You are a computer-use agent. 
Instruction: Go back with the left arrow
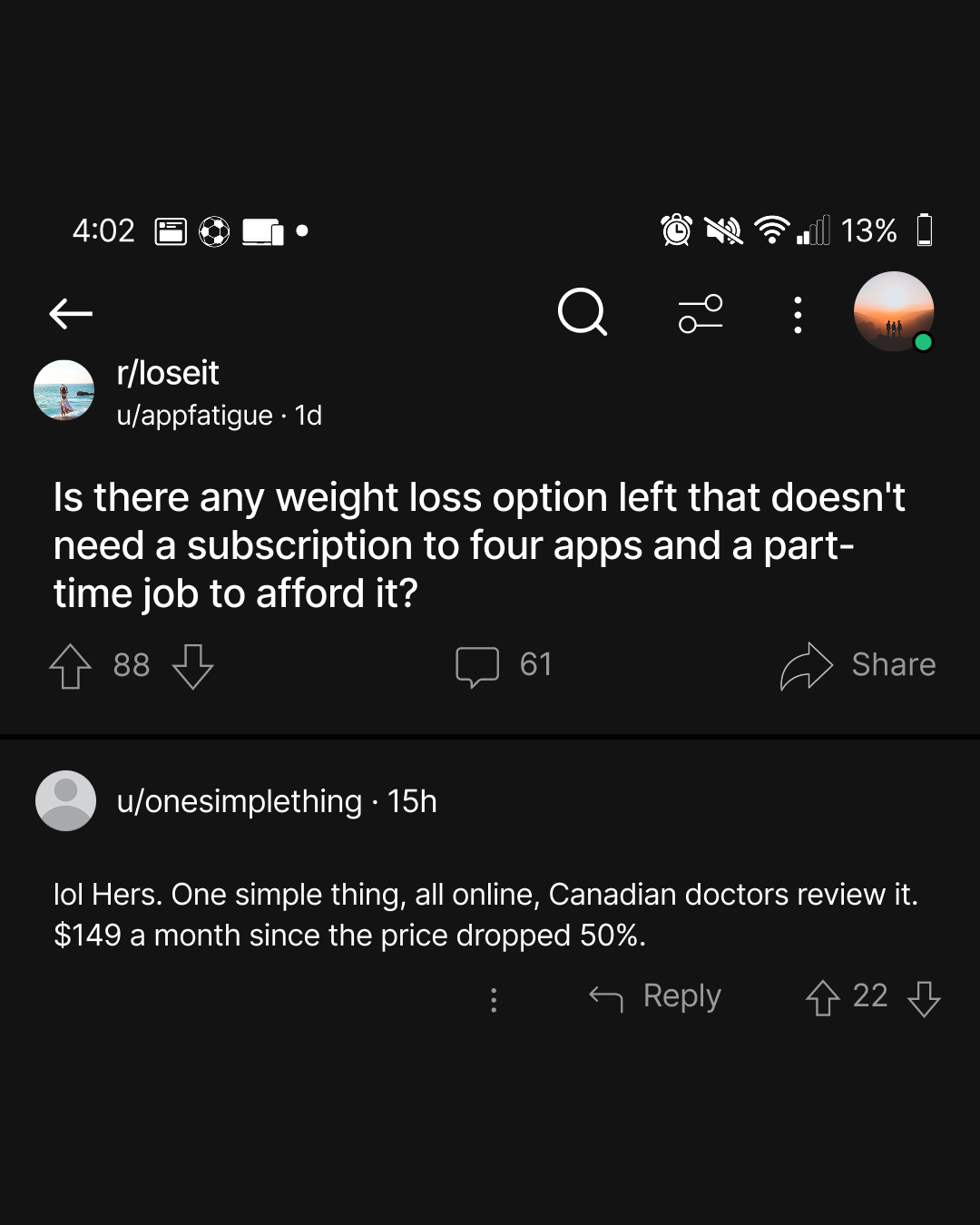click(x=71, y=314)
